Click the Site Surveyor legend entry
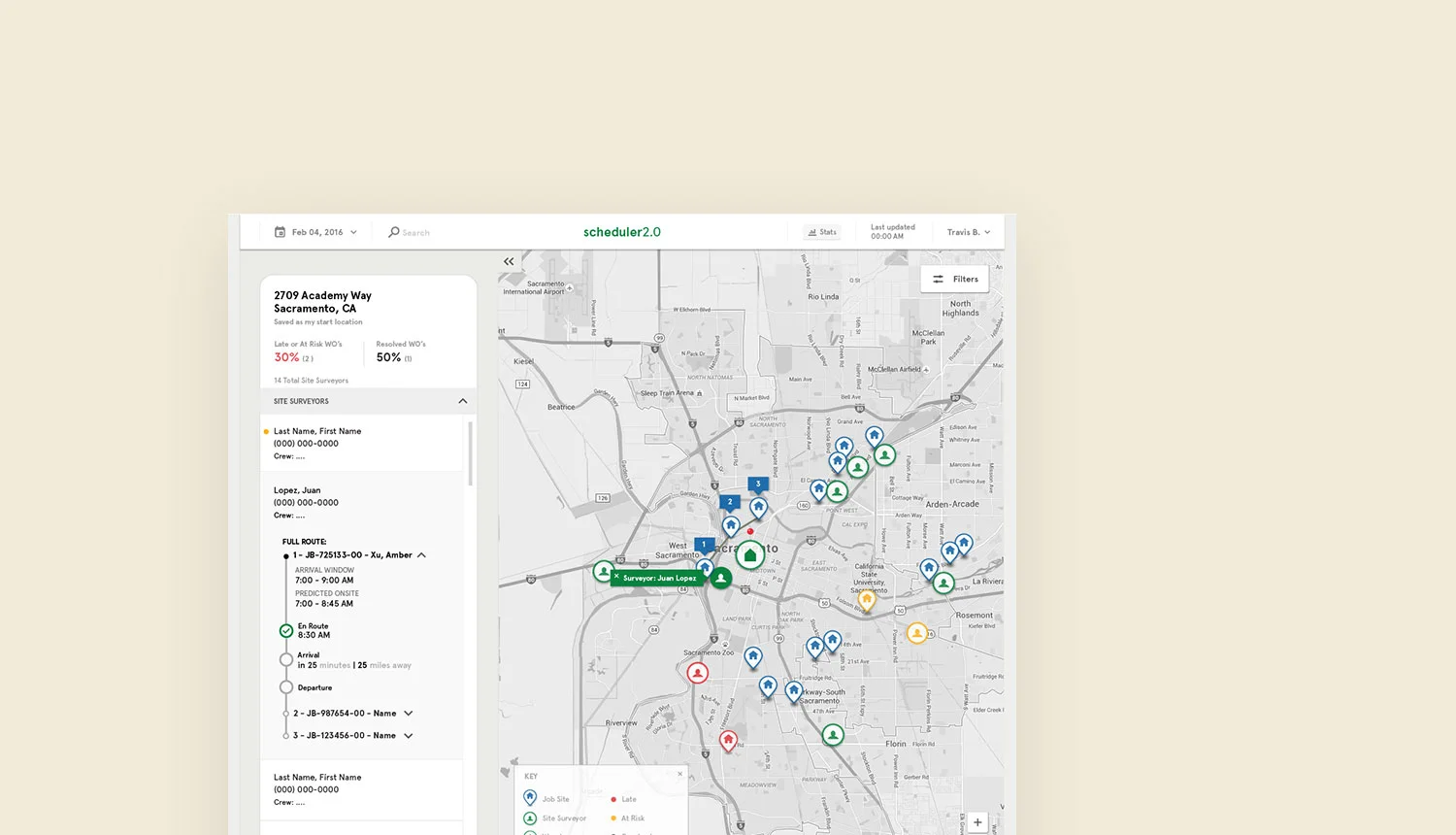 coord(555,818)
